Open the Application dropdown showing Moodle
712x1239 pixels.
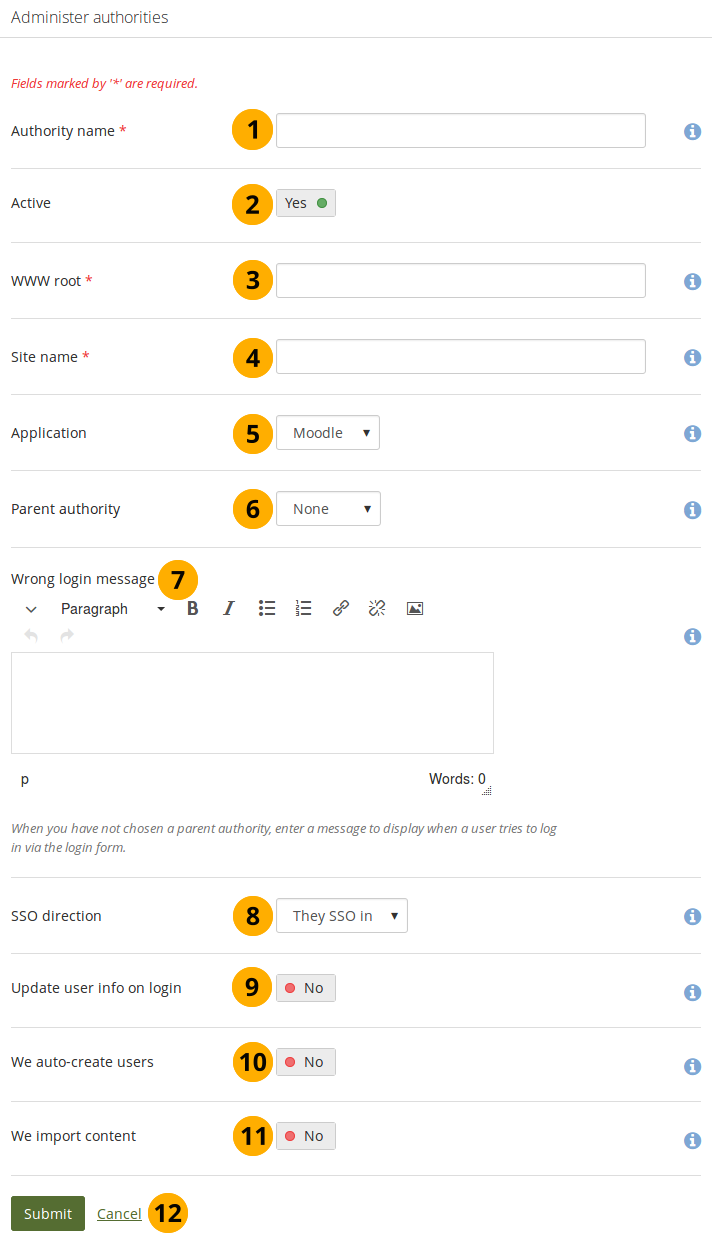(328, 433)
